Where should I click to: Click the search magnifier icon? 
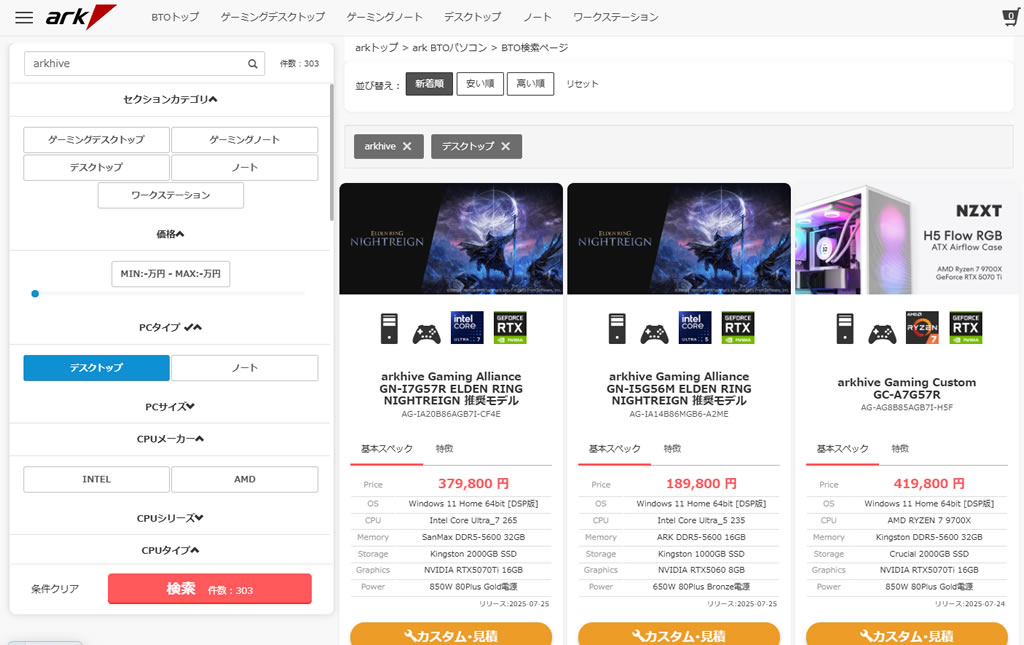253,64
